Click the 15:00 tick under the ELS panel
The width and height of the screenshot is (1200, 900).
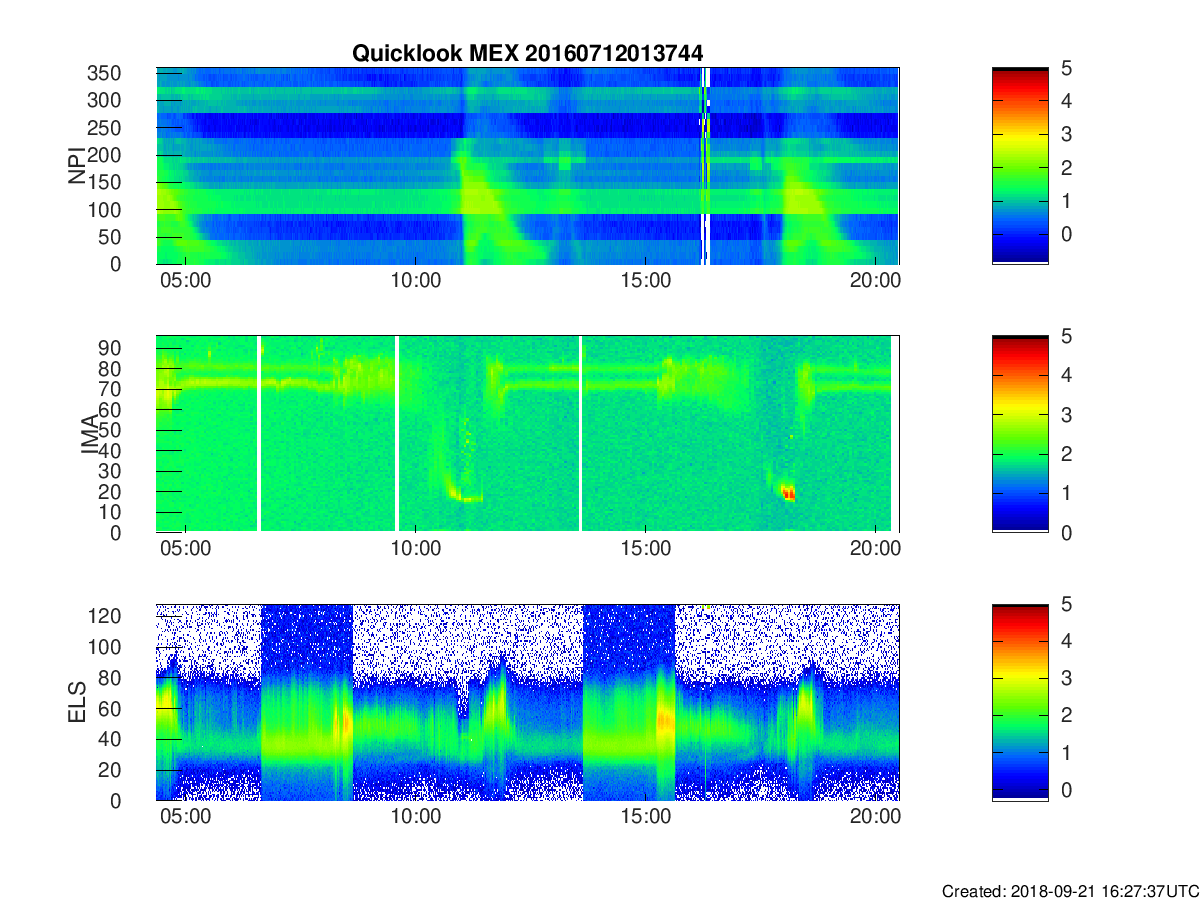point(646,817)
